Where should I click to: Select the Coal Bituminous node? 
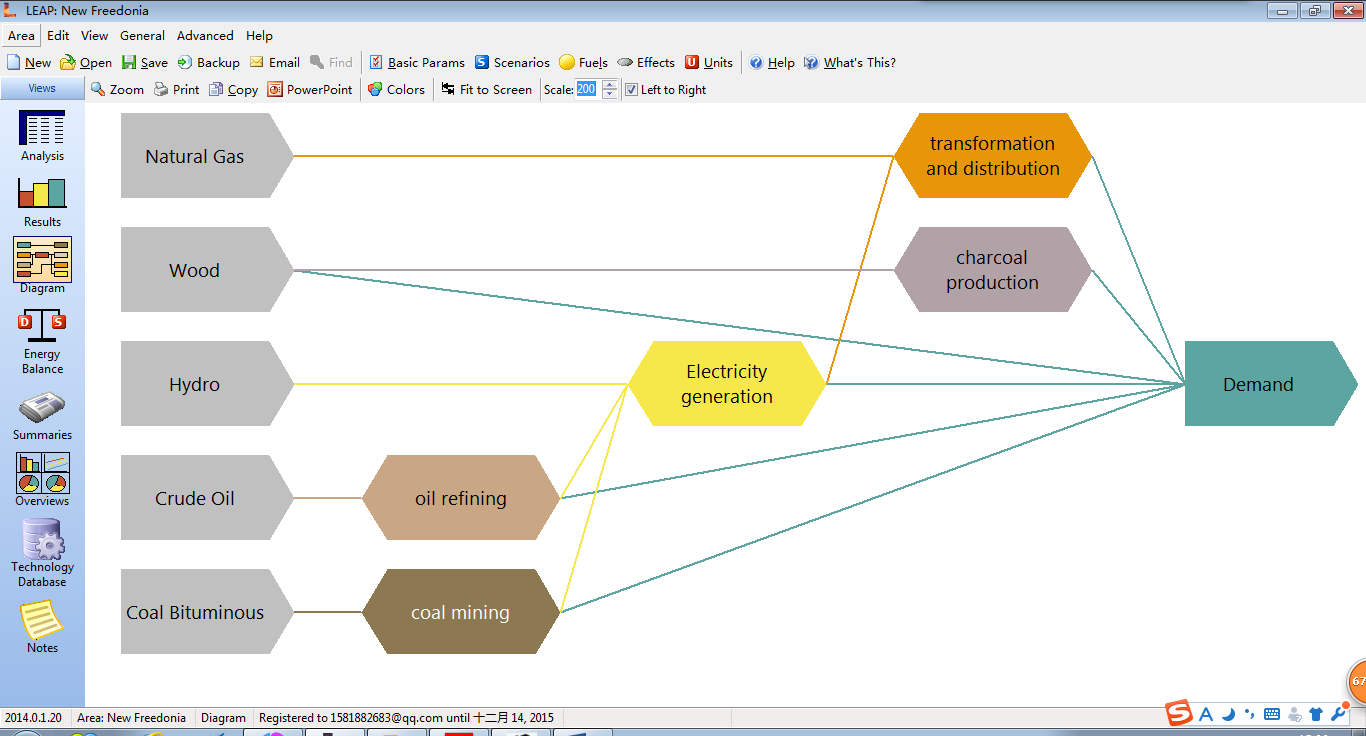[207, 612]
